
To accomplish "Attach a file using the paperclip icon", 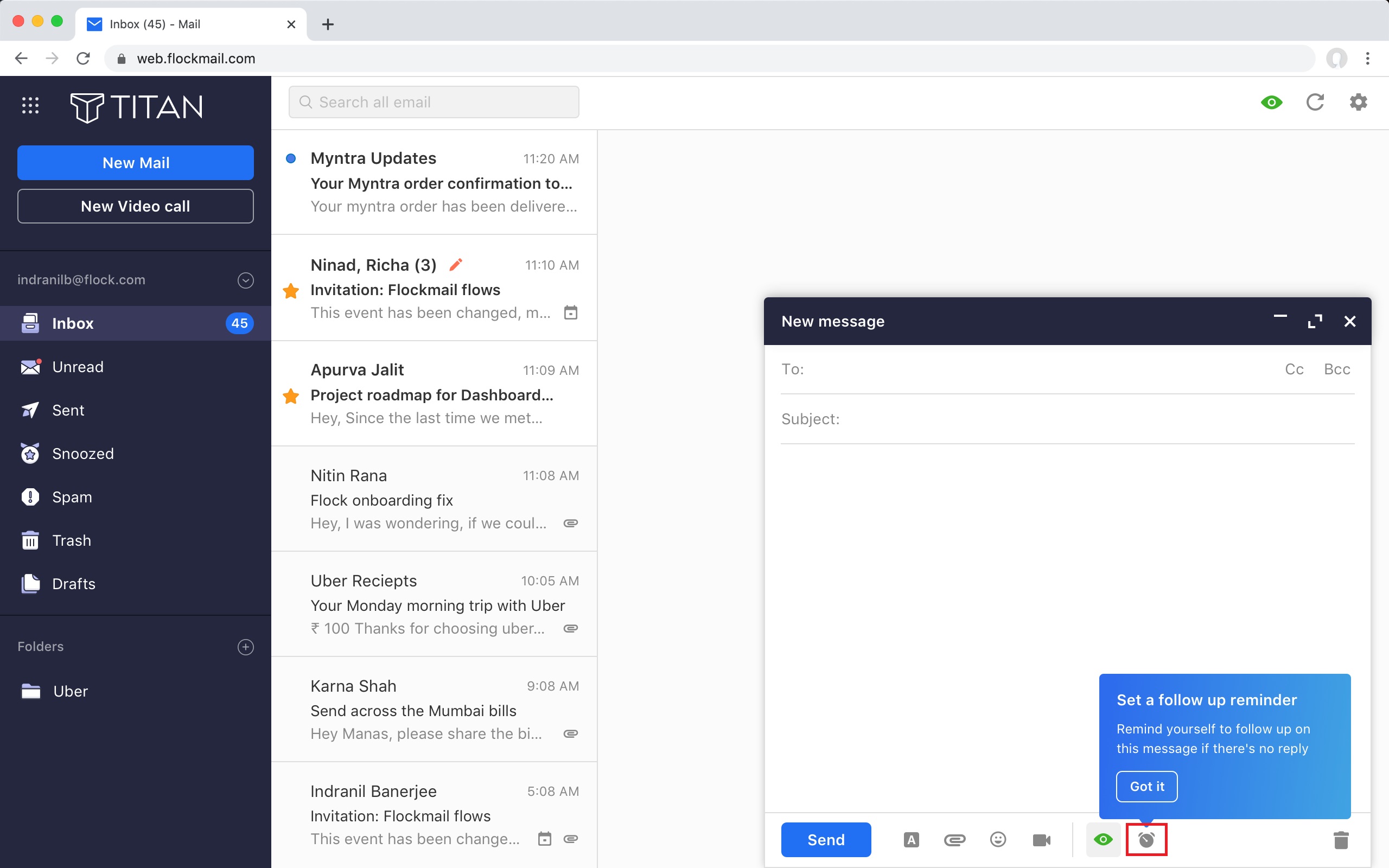I will click(x=954, y=840).
